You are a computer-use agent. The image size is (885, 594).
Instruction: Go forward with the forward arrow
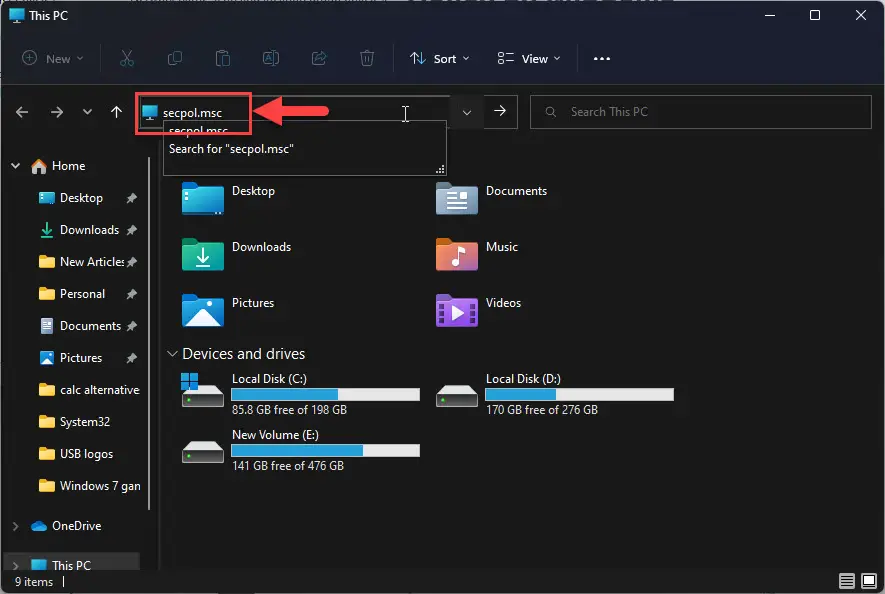pyautogui.click(x=57, y=112)
